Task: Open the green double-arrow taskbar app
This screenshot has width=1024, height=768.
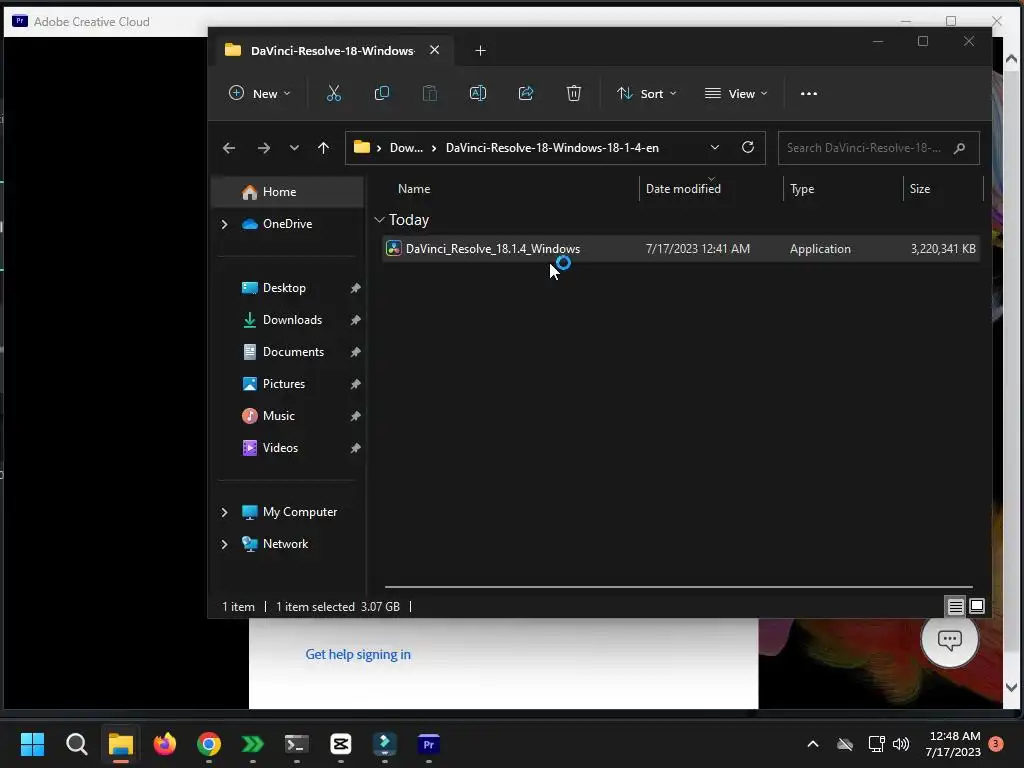Action: click(x=253, y=744)
